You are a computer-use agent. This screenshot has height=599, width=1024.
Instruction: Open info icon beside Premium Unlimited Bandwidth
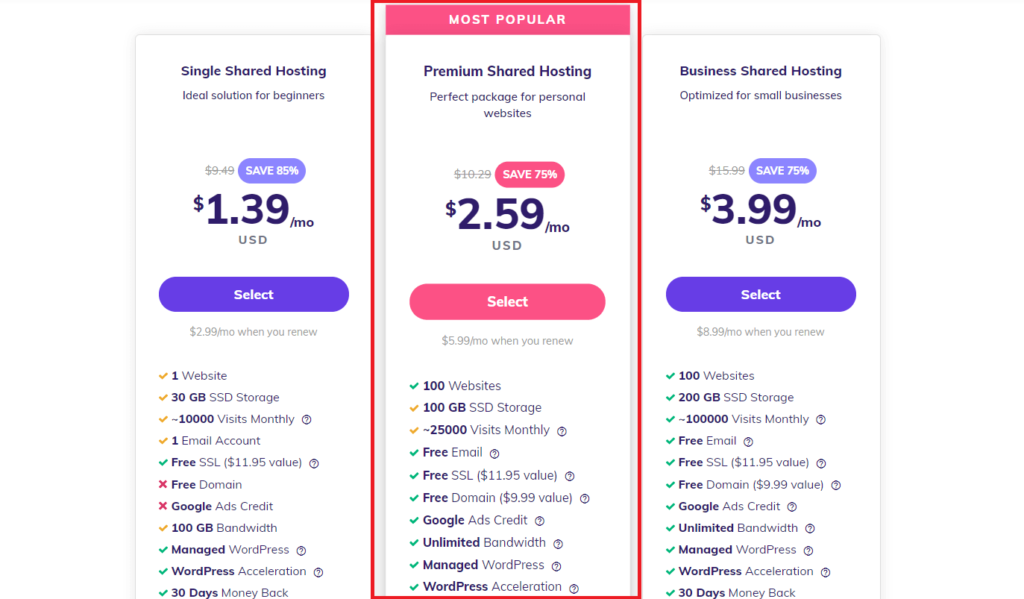(x=558, y=543)
